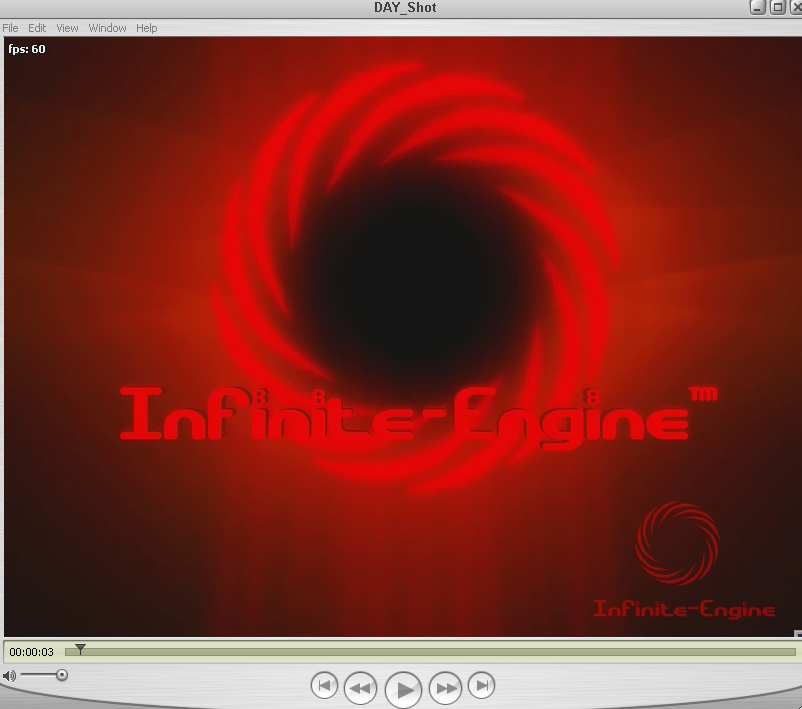
Task: Open the Edit menu
Action: point(37,28)
